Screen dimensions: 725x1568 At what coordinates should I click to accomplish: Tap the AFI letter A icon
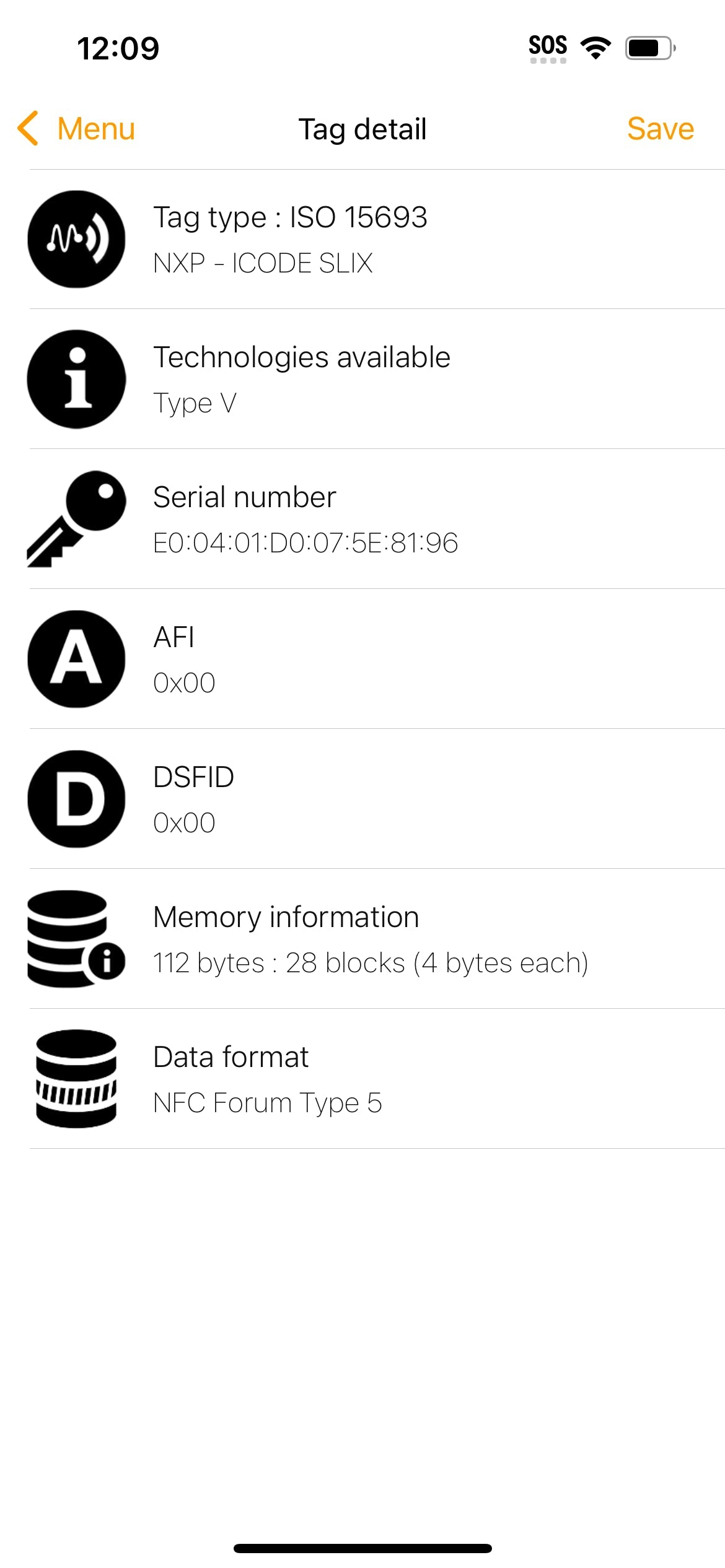pyautogui.click(x=76, y=659)
